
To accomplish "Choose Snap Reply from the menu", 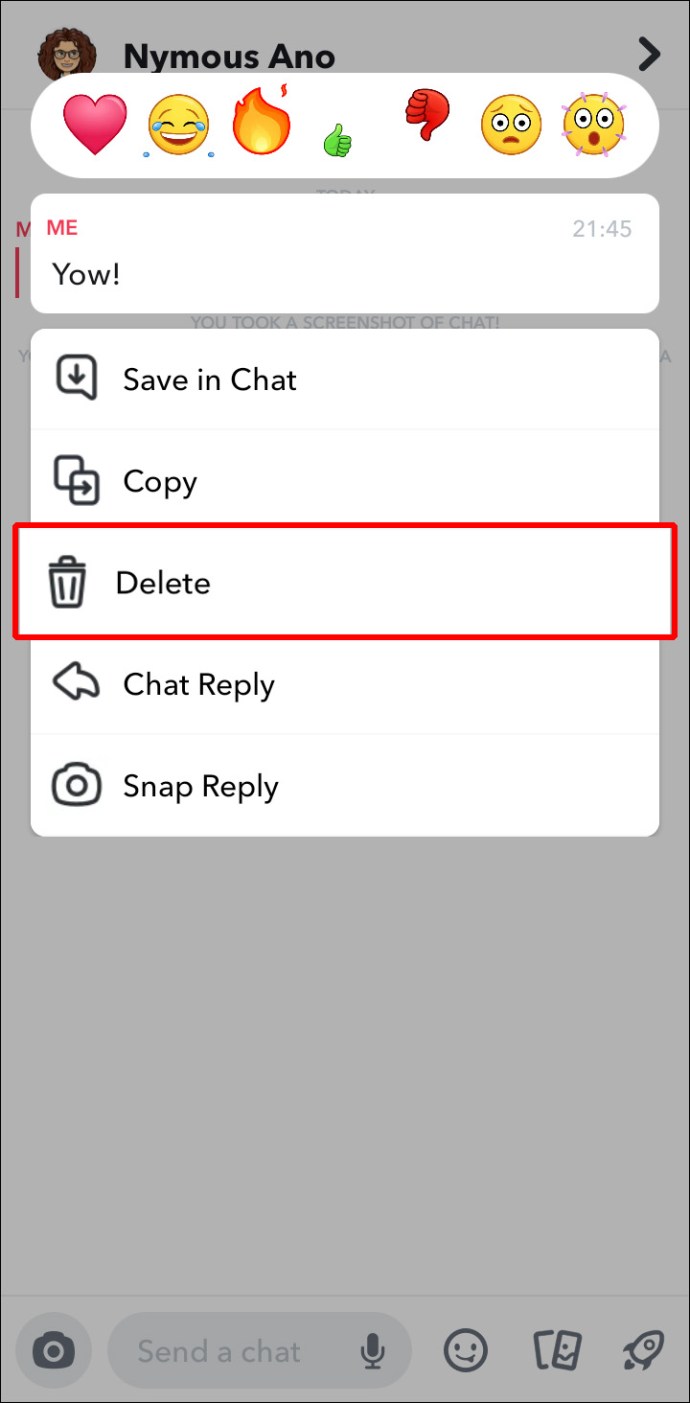I will point(345,786).
